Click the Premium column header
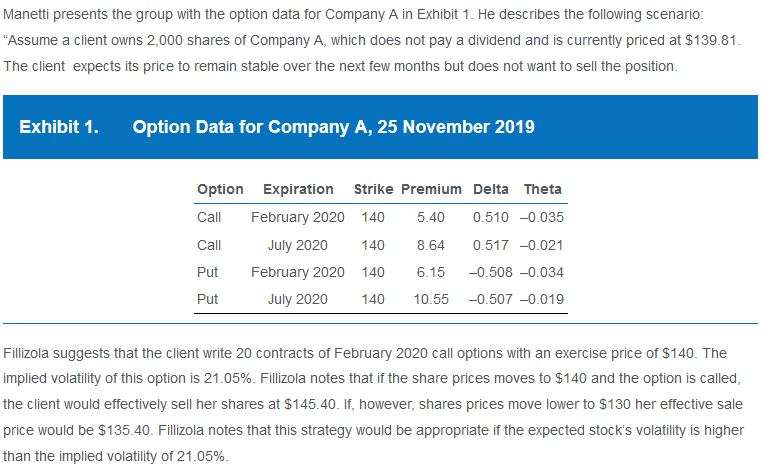The image size is (764, 469). (431, 189)
